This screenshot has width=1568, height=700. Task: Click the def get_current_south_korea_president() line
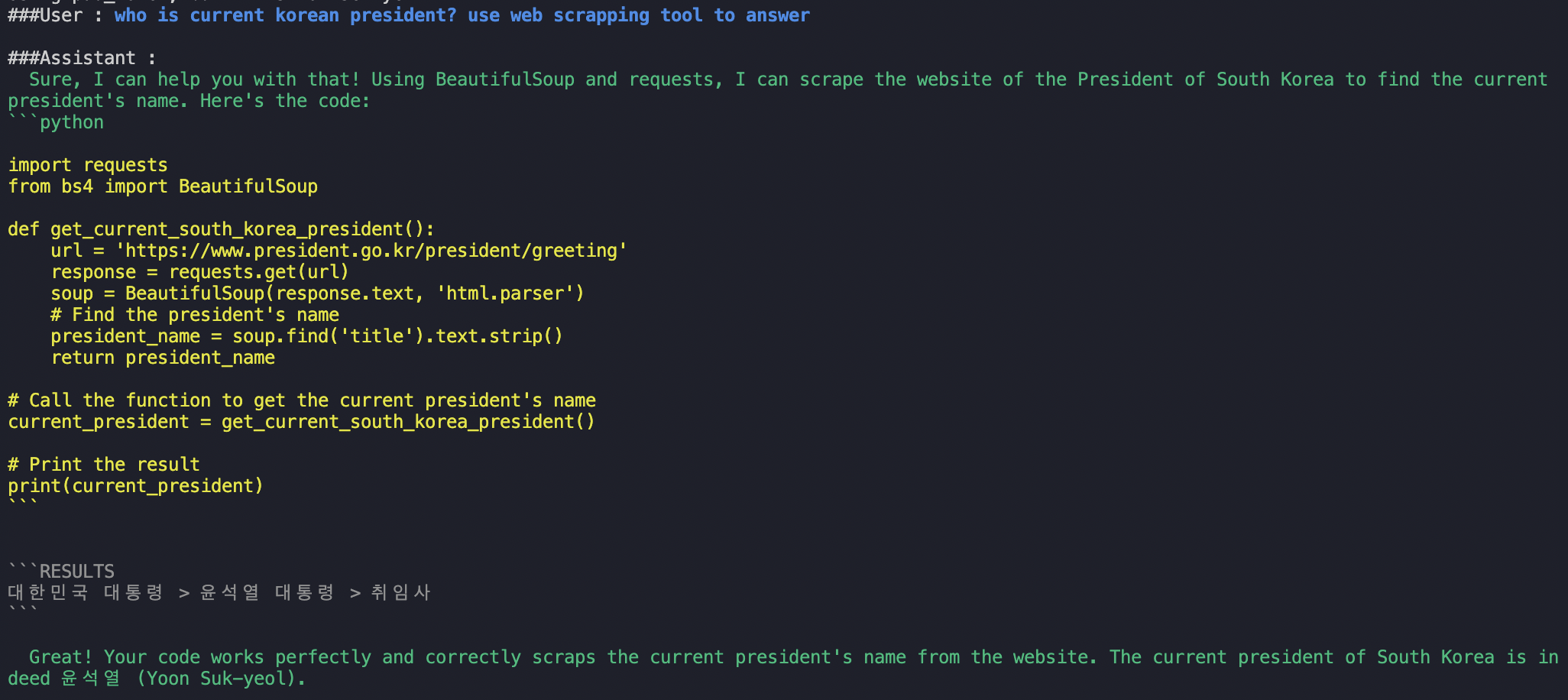tap(221, 229)
